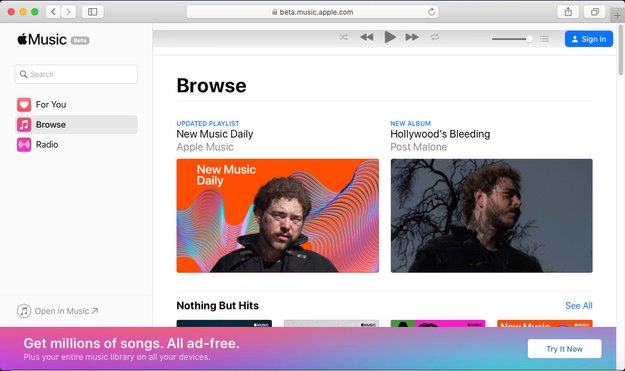Viewport: 625px width, 371px height.
Task: Adjust the volume slider
Action: (513, 39)
